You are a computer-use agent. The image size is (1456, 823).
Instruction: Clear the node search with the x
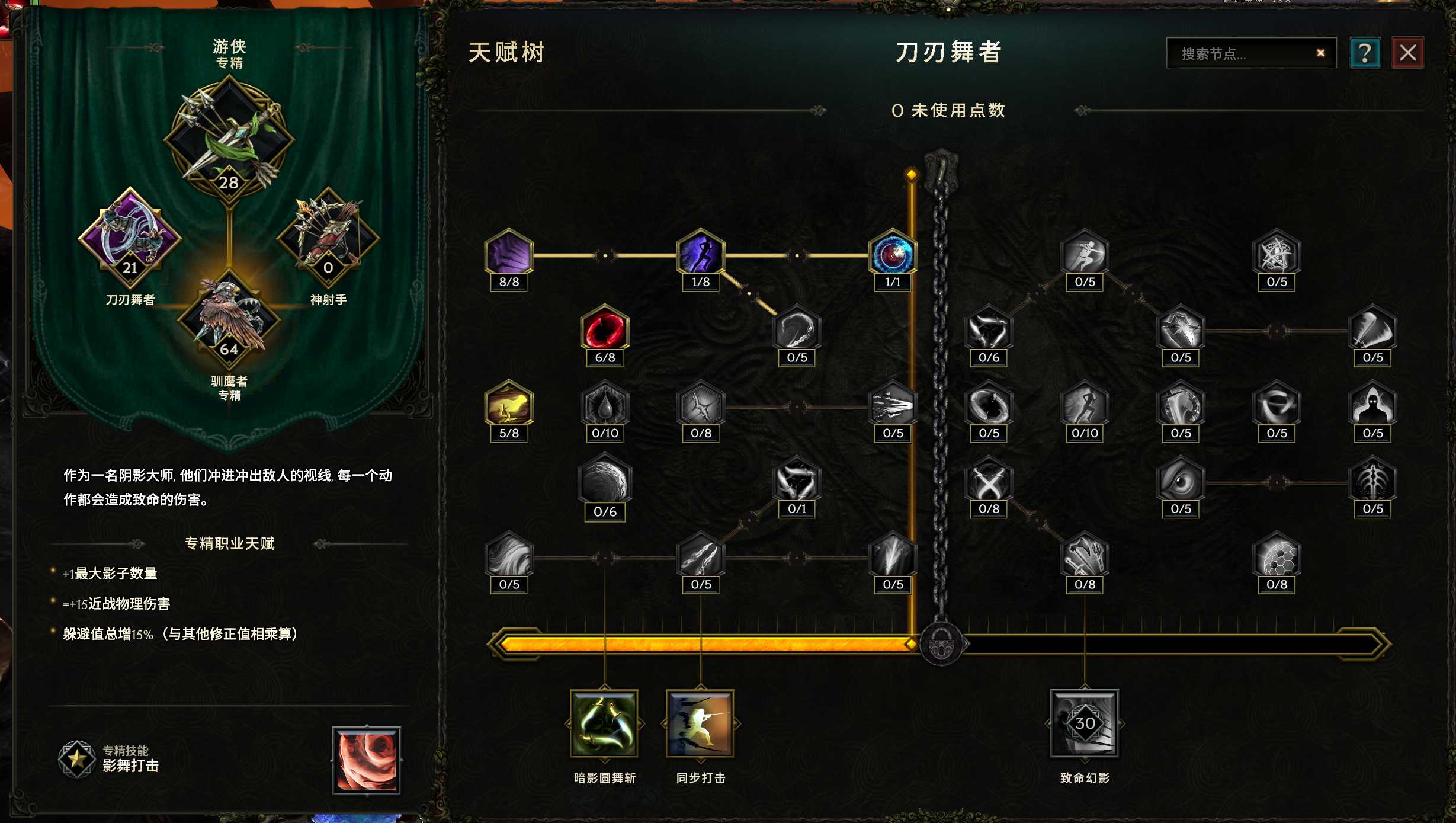point(1320,53)
